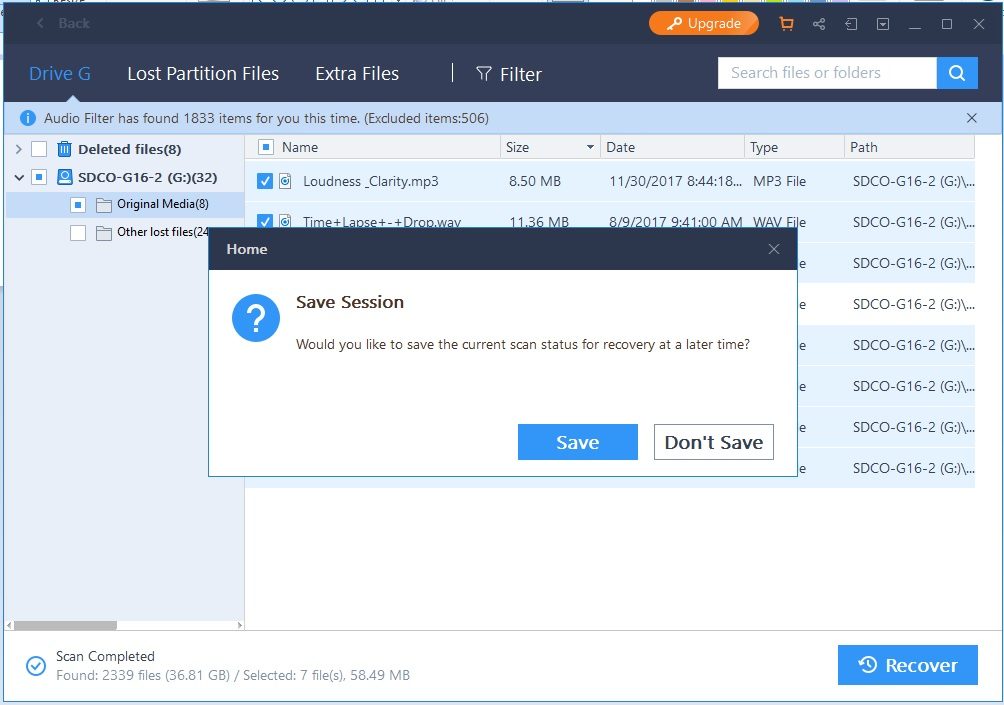Sort by the Name column header
The width and height of the screenshot is (1004, 705).
pos(300,147)
